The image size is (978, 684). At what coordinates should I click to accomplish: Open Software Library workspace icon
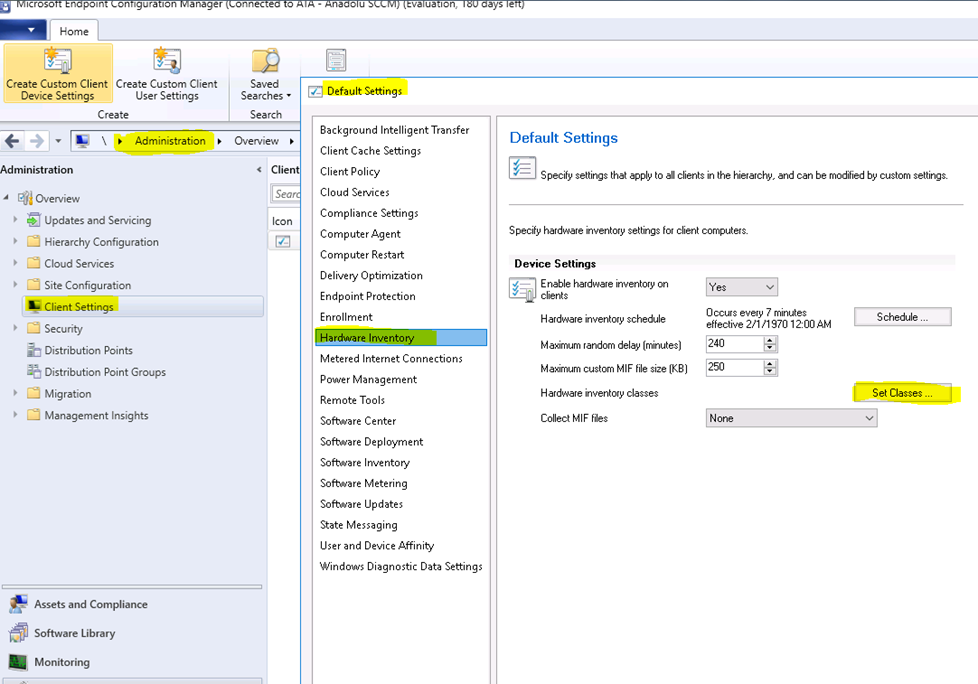pyautogui.click(x=19, y=633)
